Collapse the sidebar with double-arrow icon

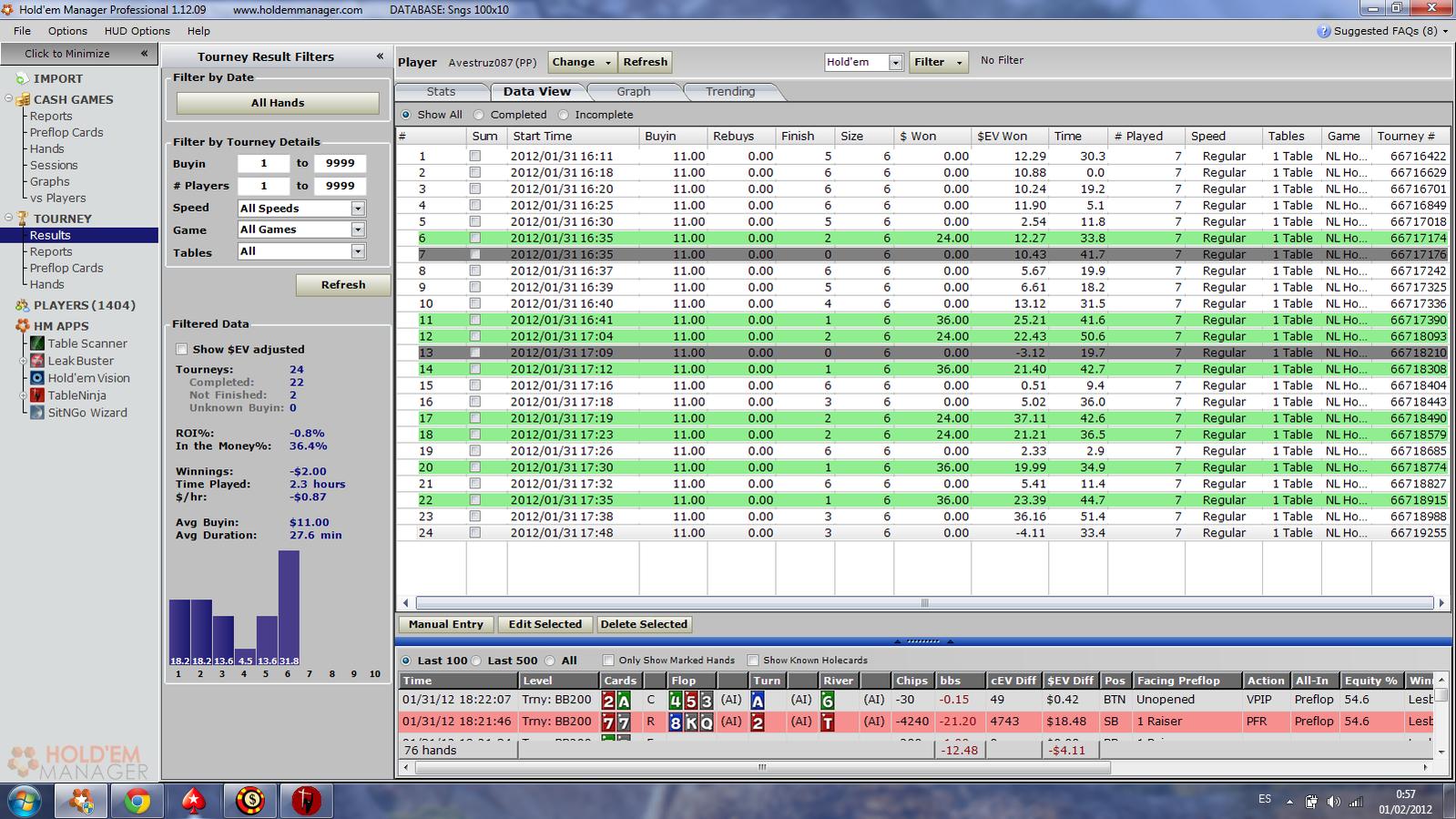click(144, 54)
